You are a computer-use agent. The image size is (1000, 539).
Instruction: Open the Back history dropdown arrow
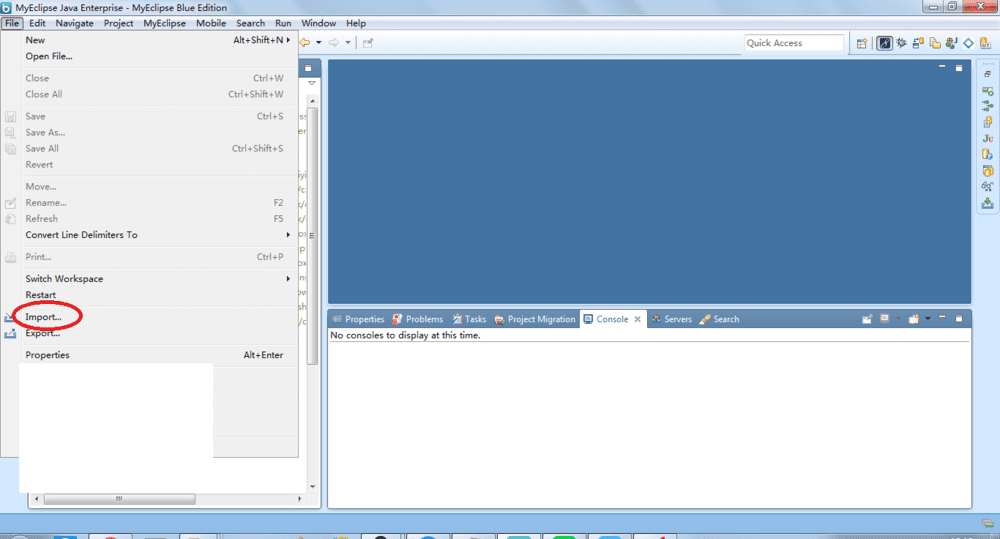[x=318, y=43]
